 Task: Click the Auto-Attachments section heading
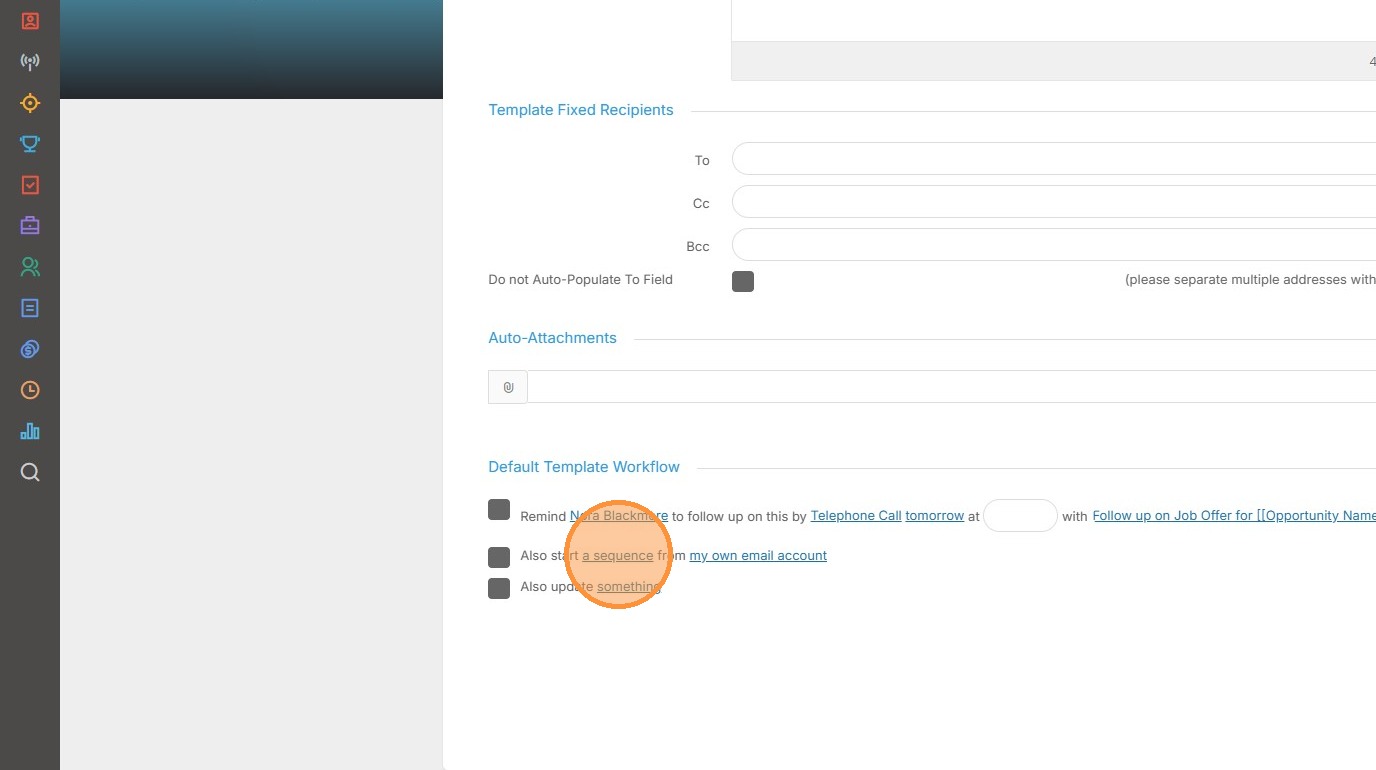(552, 338)
